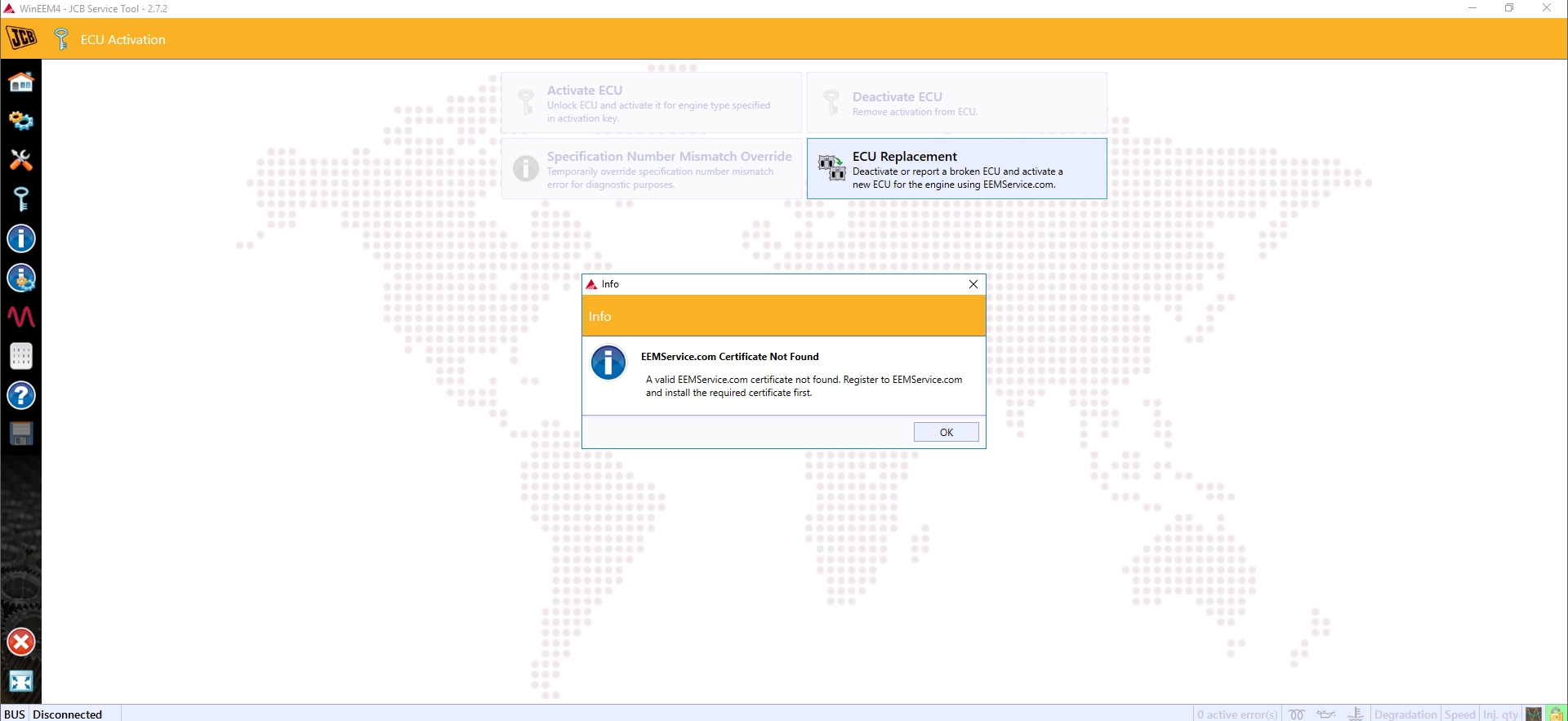Click 'EEMService.com Certificate Not Found' heading
The image size is (1568, 721).
coord(730,357)
